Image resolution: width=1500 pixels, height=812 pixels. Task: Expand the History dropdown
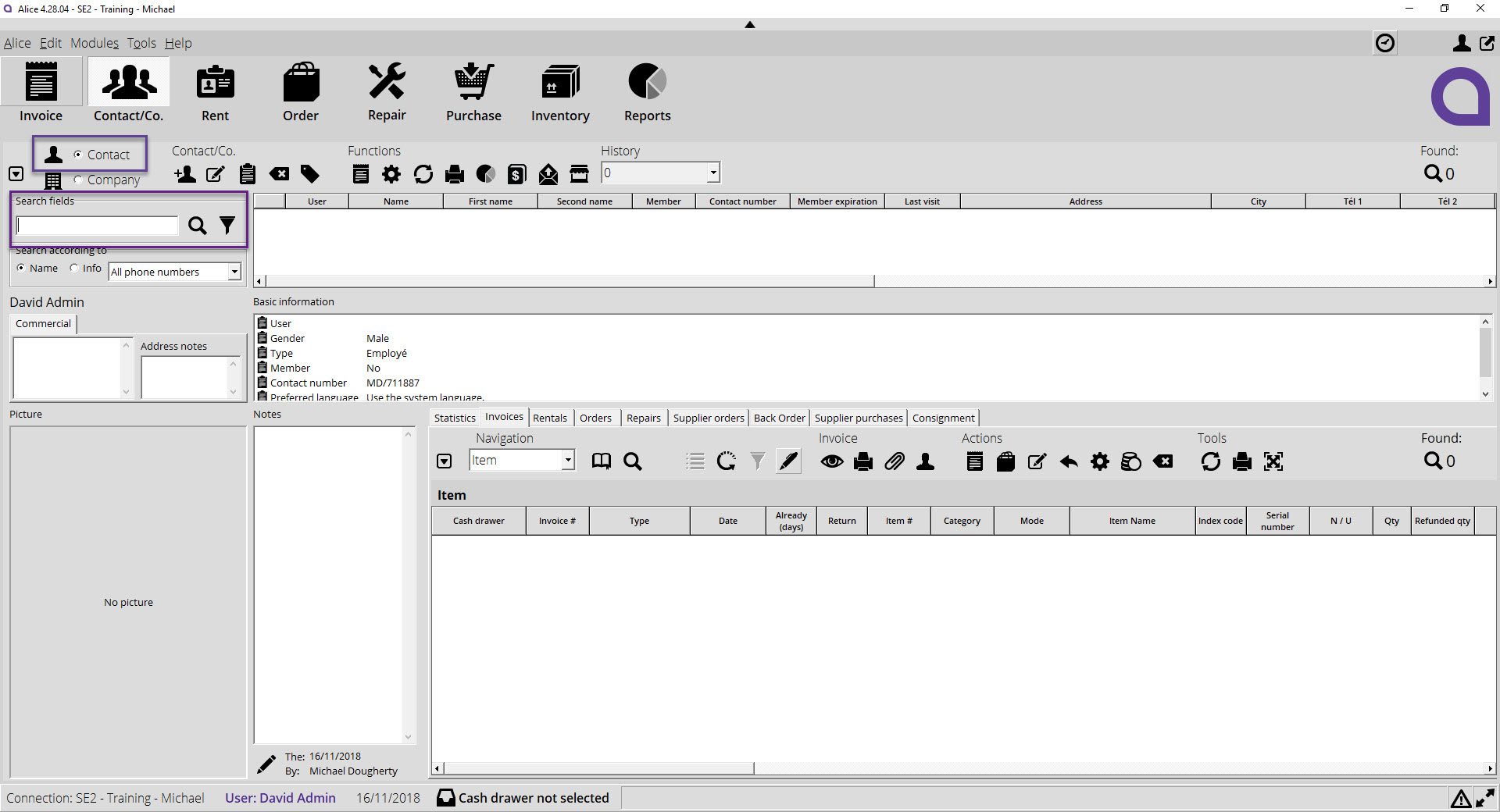coord(712,173)
